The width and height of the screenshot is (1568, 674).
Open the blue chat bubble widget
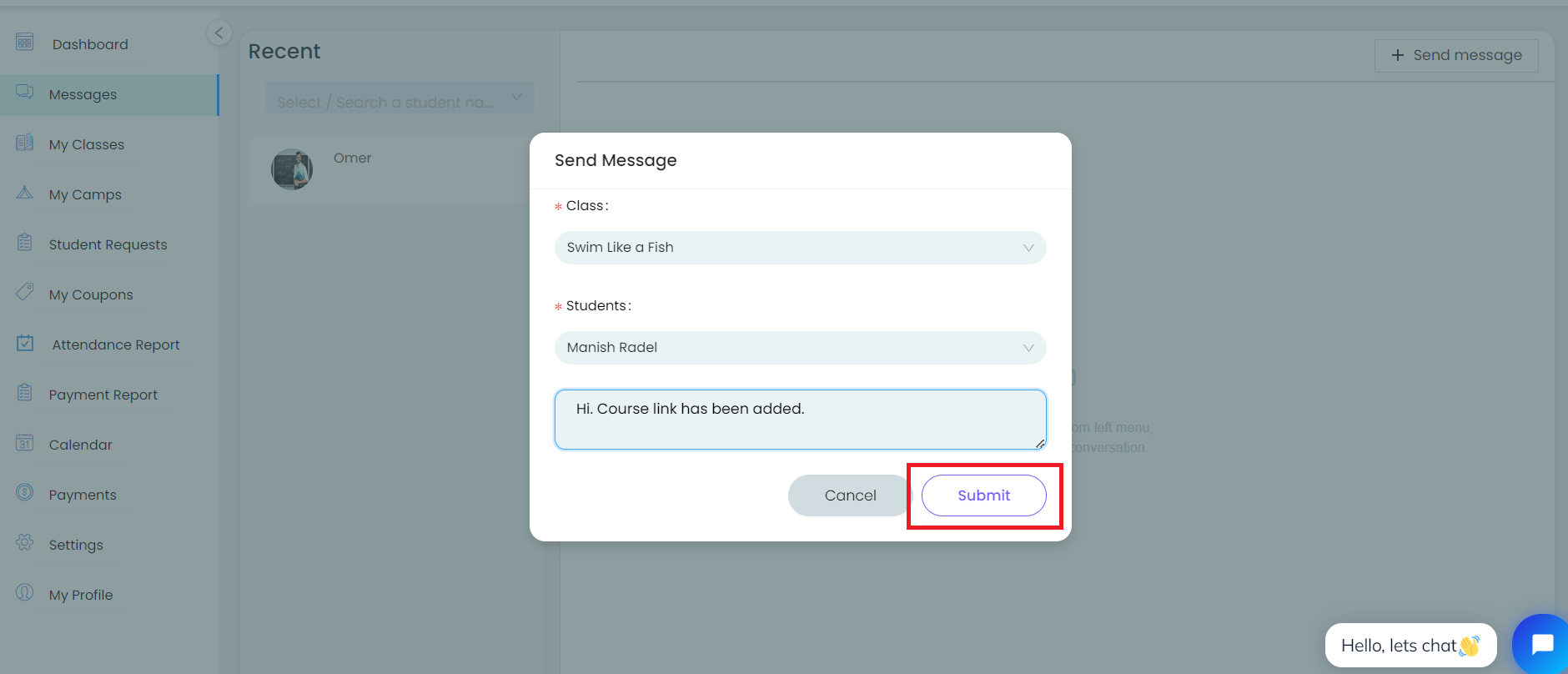pyautogui.click(x=1541, y=644)
